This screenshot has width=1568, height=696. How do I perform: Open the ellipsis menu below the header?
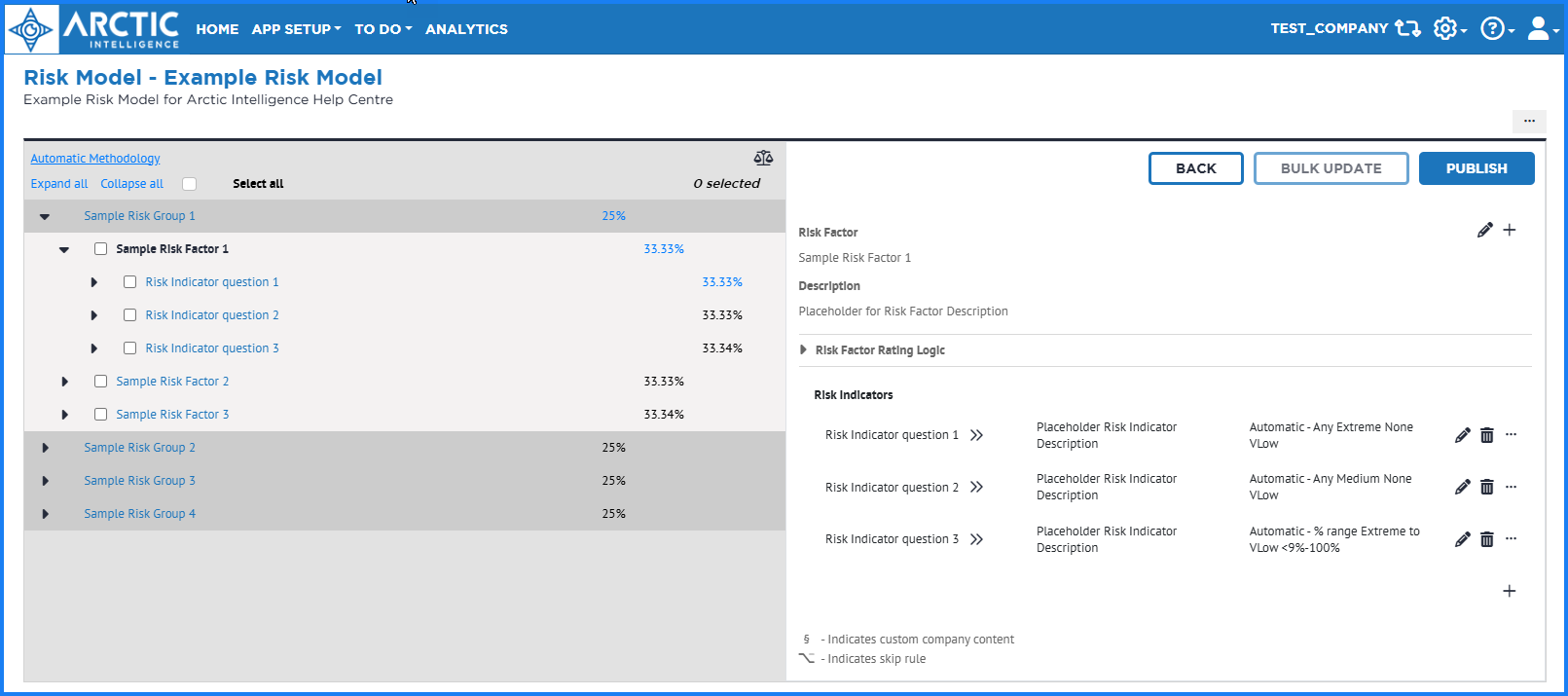click(x=1529, y=121)
